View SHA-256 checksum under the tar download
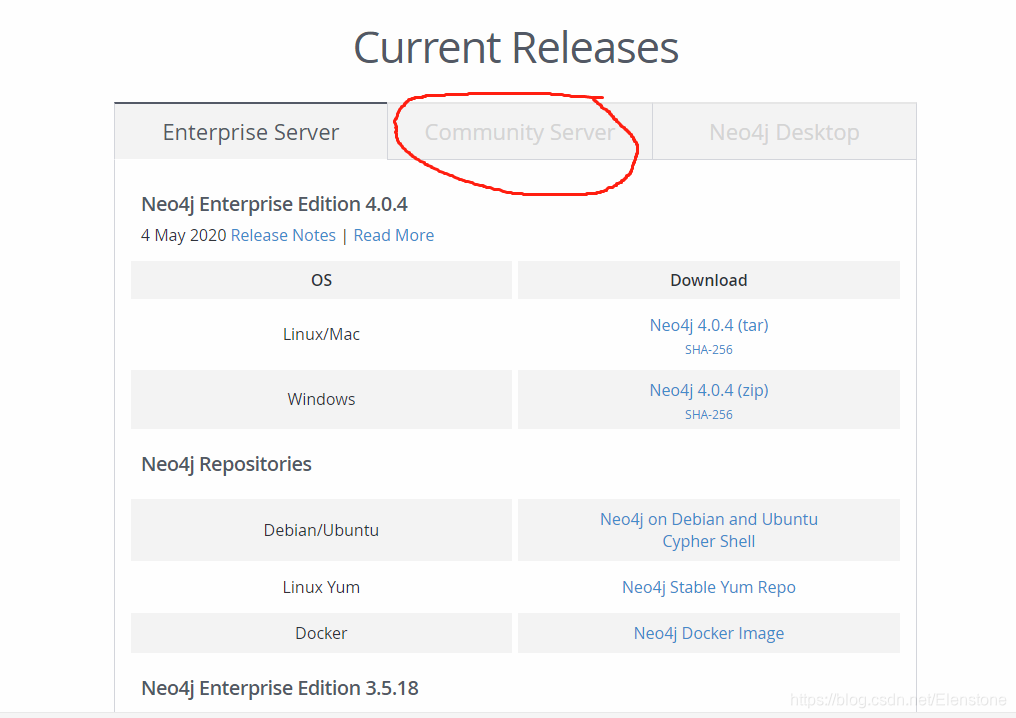The height and width of the screenshot is (718, 1016). tap(709, 349)
